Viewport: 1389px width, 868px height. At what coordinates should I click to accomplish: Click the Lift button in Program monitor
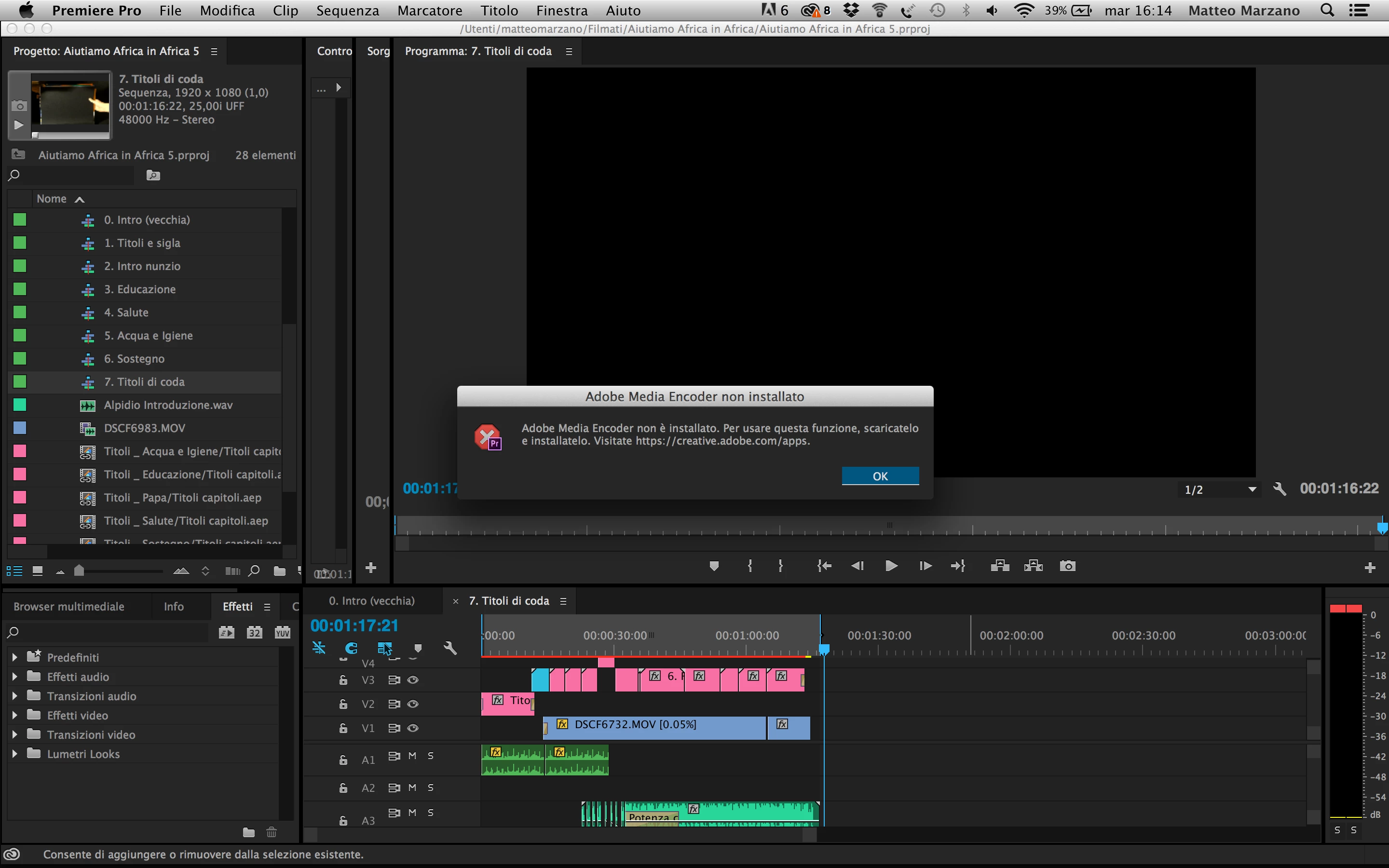tap(1000, 566)
